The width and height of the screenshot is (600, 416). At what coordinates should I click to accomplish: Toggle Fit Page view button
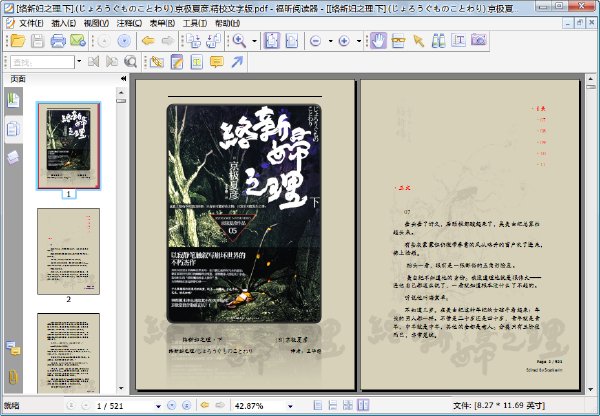271,41
